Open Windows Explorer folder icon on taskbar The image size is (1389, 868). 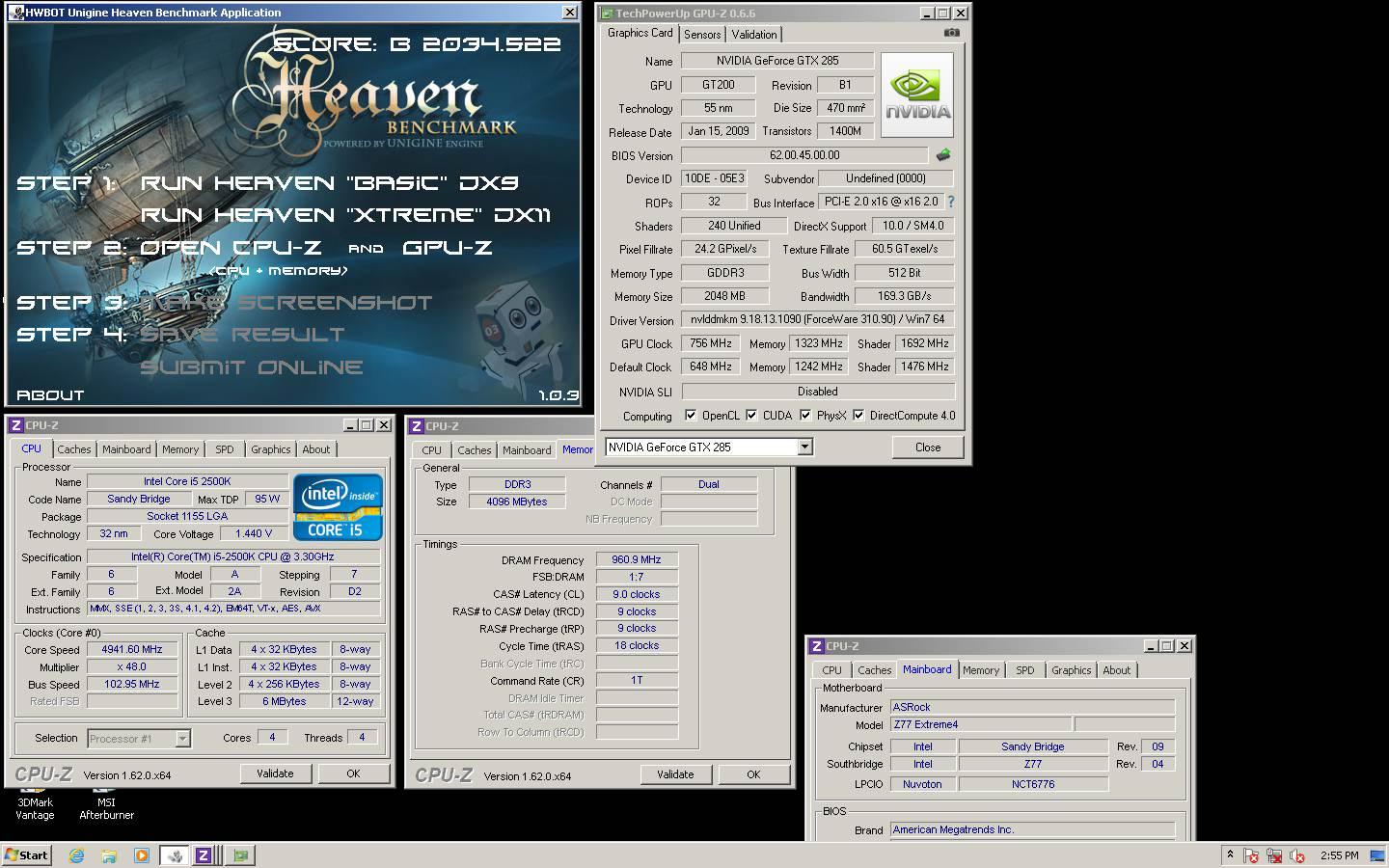pos(109,855)
